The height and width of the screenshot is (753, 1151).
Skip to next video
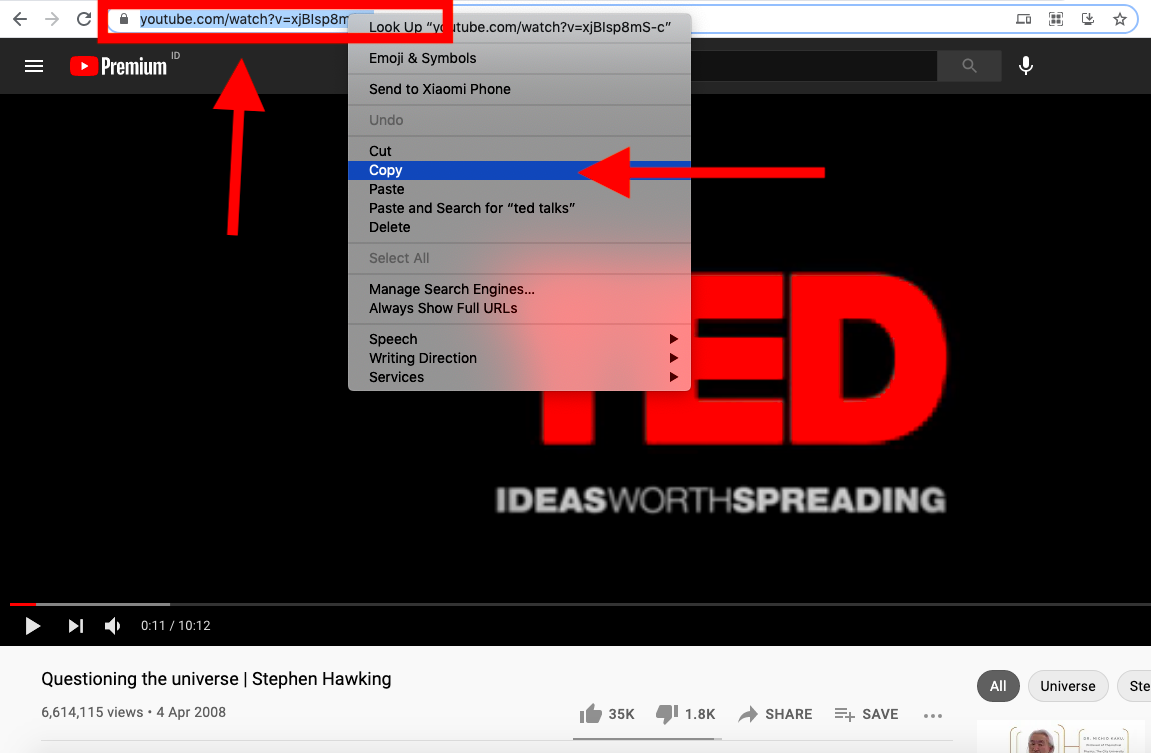(76, 626)
